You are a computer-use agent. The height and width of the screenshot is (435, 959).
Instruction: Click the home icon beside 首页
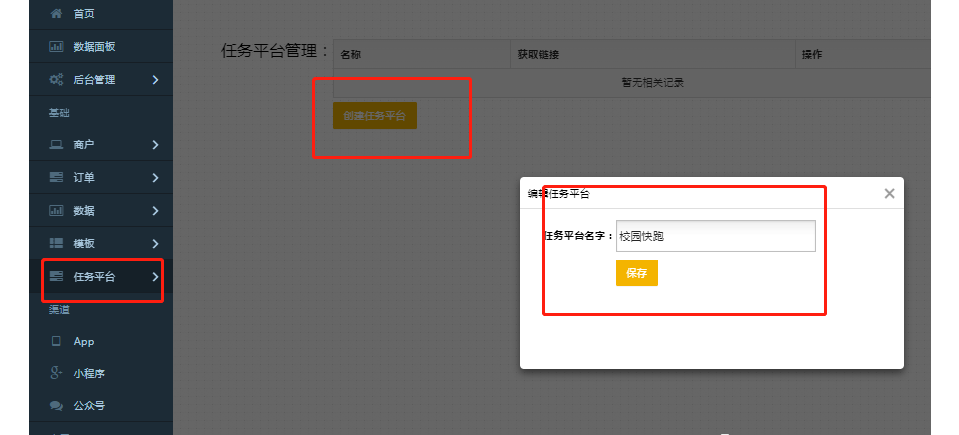[56, 14]
